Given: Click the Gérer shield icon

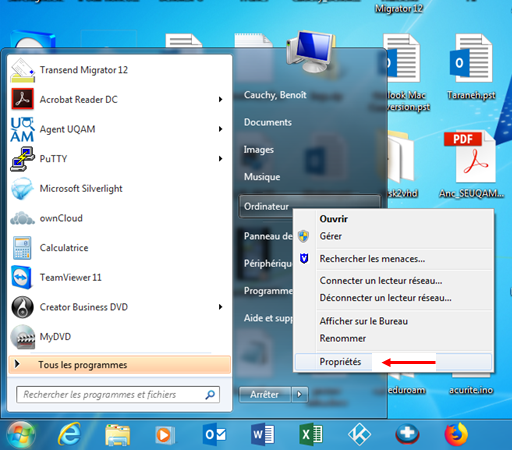Looking at the screenshot, I should pyautogui.click(x=304, y=236).
